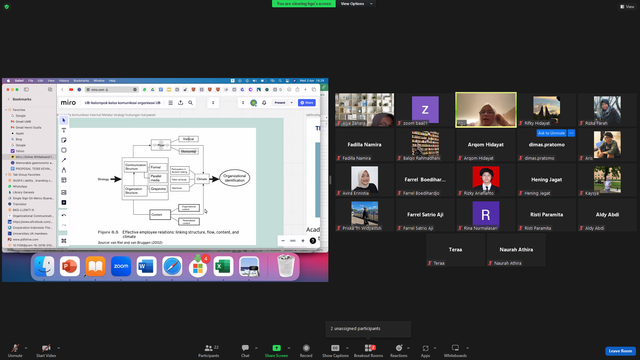Expand share options arrow beside Share Screen

pyautogui.click(x=289, y=348)
